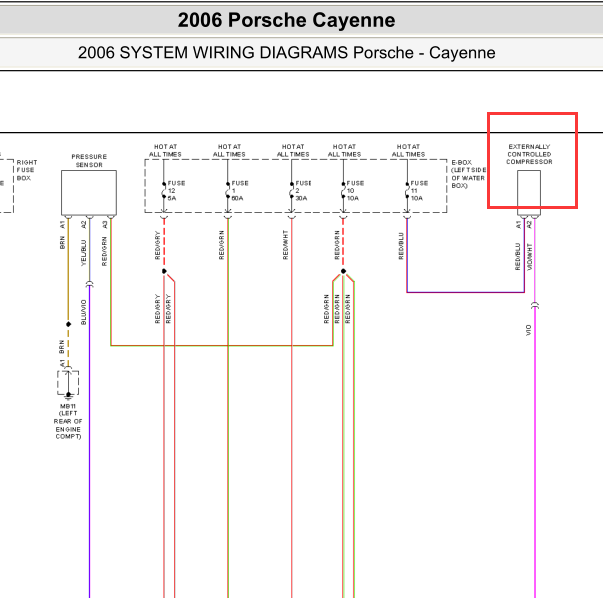603x598 pixels.
Task: Select the RIGHT FUSE BOX label
Action: point(27,170)
